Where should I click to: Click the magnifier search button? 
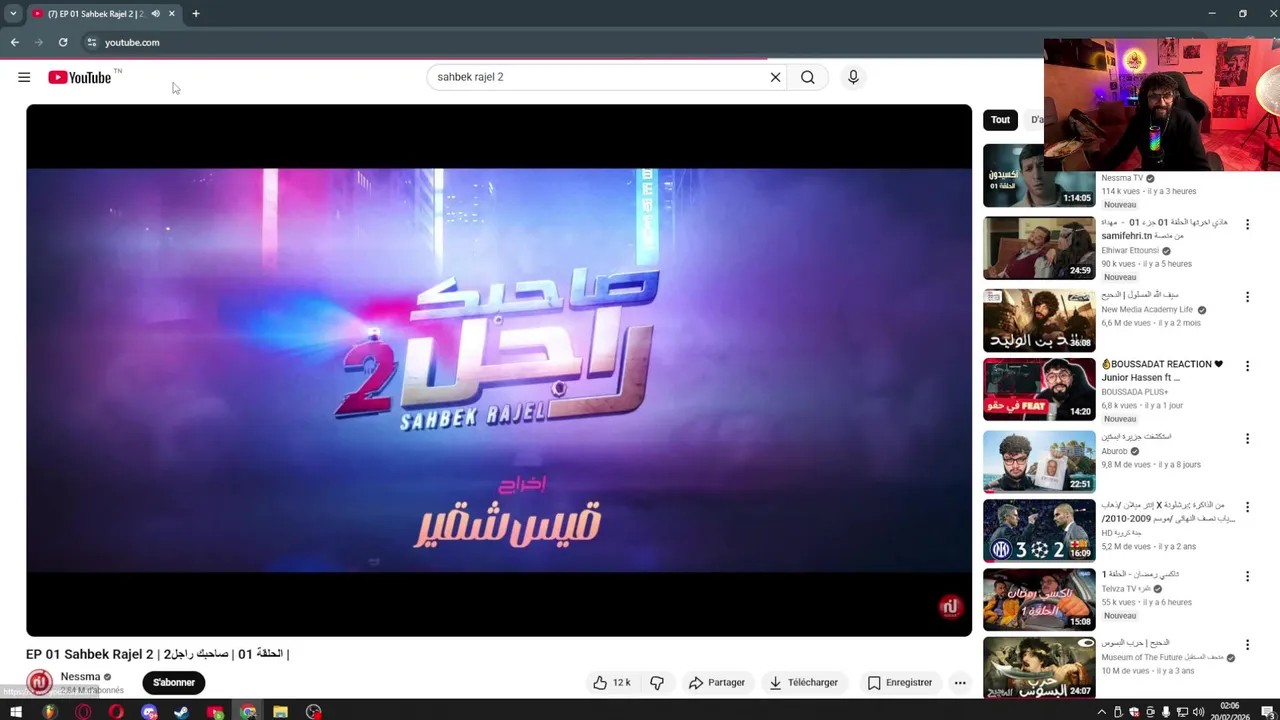pos(808,77)
